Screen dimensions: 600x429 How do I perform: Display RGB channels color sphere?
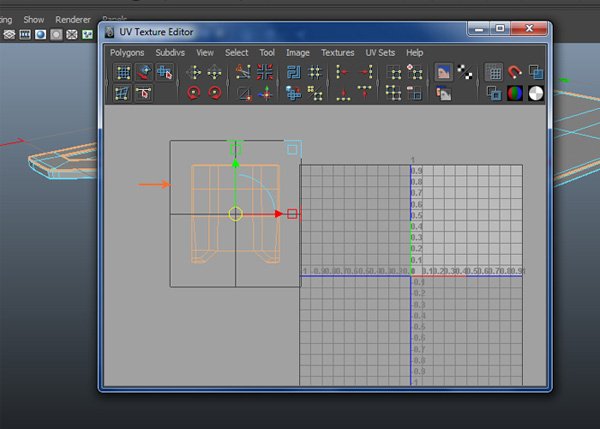tap(515, 93)
